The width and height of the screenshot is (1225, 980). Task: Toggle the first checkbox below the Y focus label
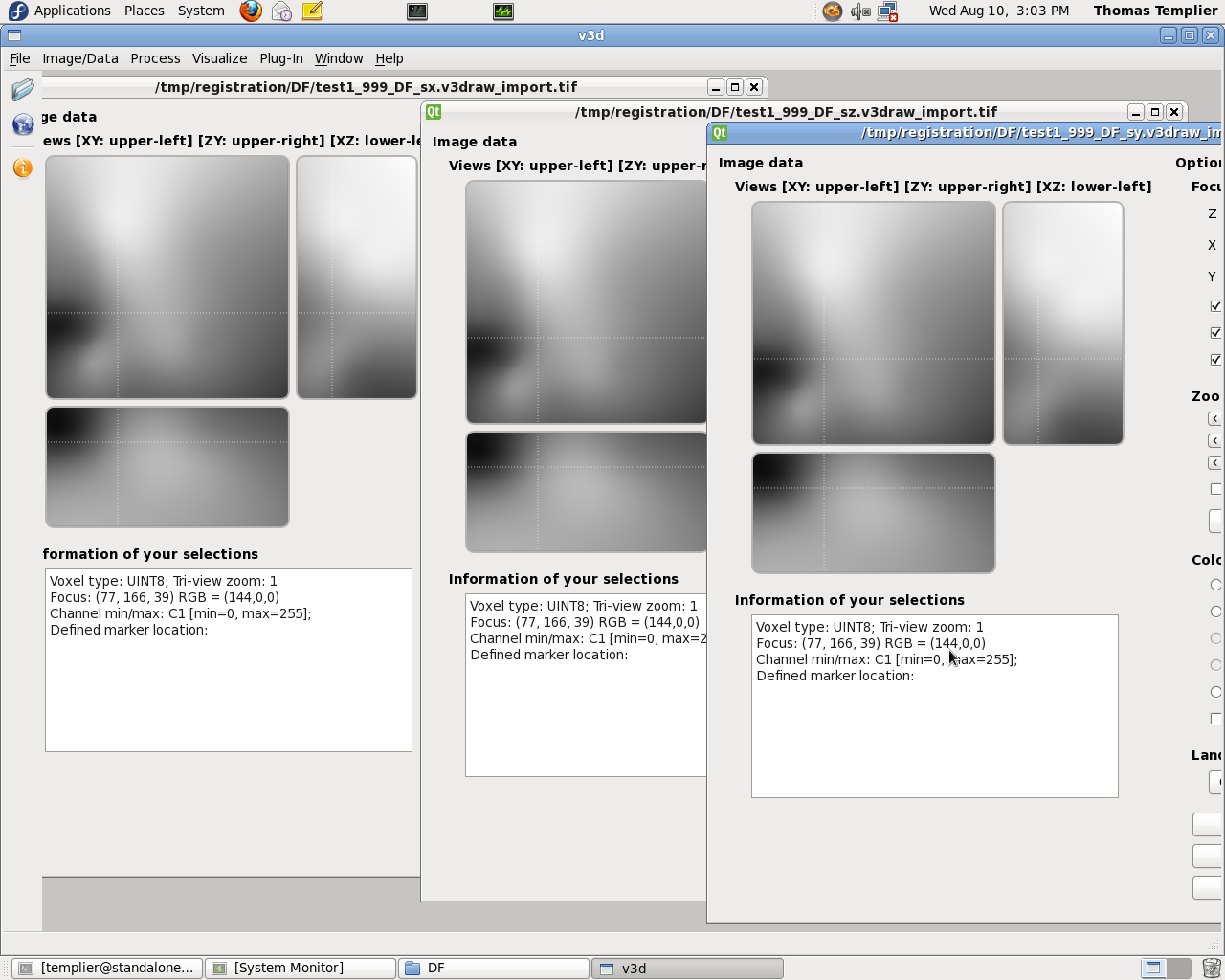pos(1216,306)
